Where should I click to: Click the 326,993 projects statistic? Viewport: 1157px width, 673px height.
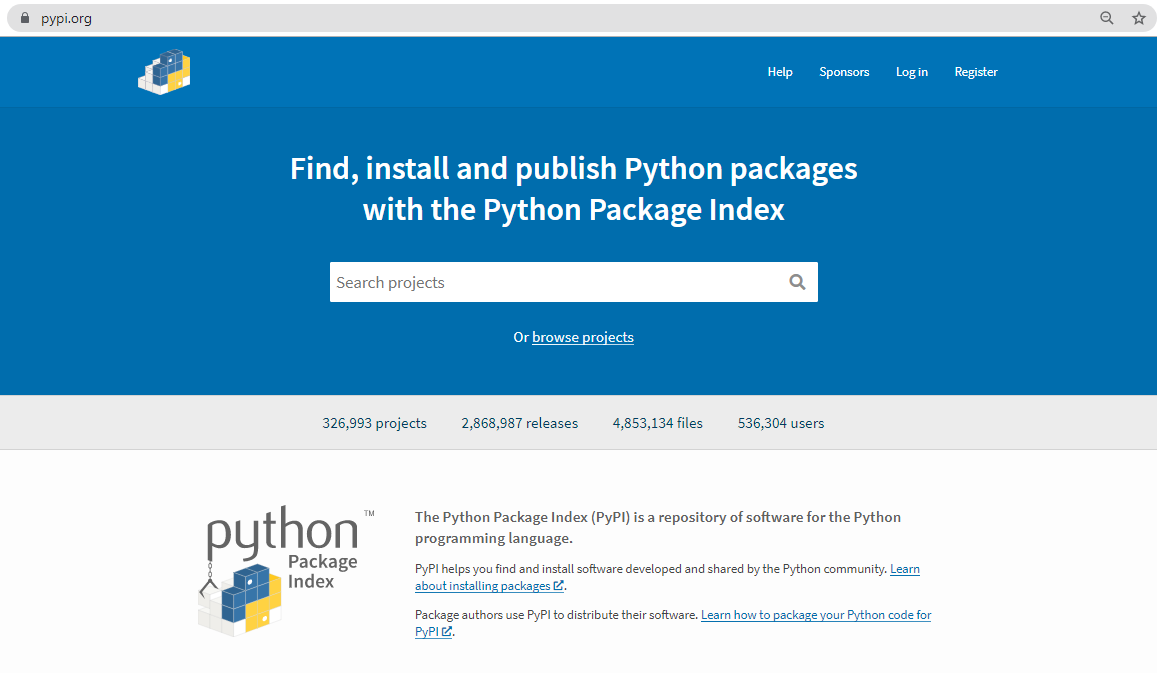click(374, 423)
